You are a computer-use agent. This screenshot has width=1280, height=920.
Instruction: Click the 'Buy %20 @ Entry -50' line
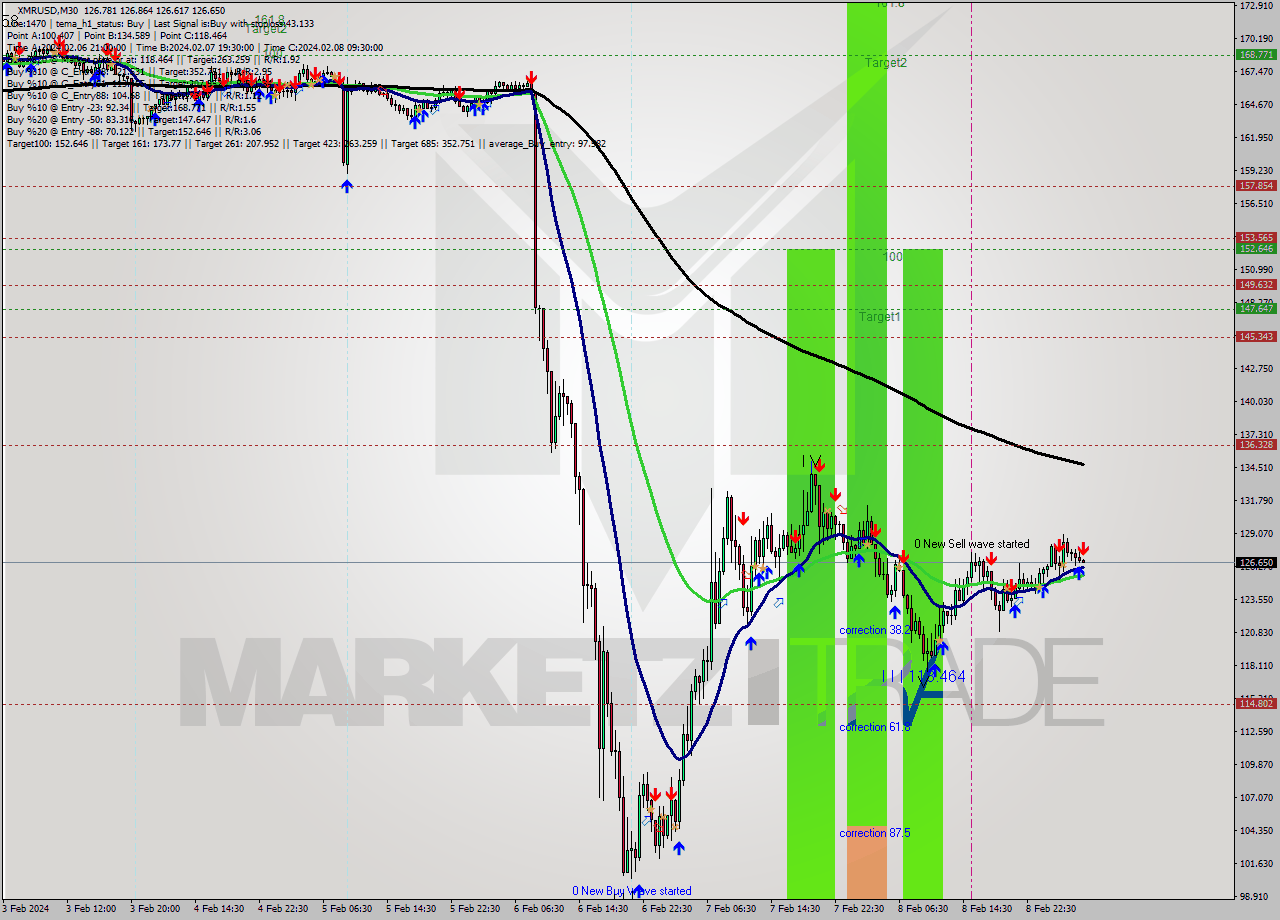(x=132, y=119)
